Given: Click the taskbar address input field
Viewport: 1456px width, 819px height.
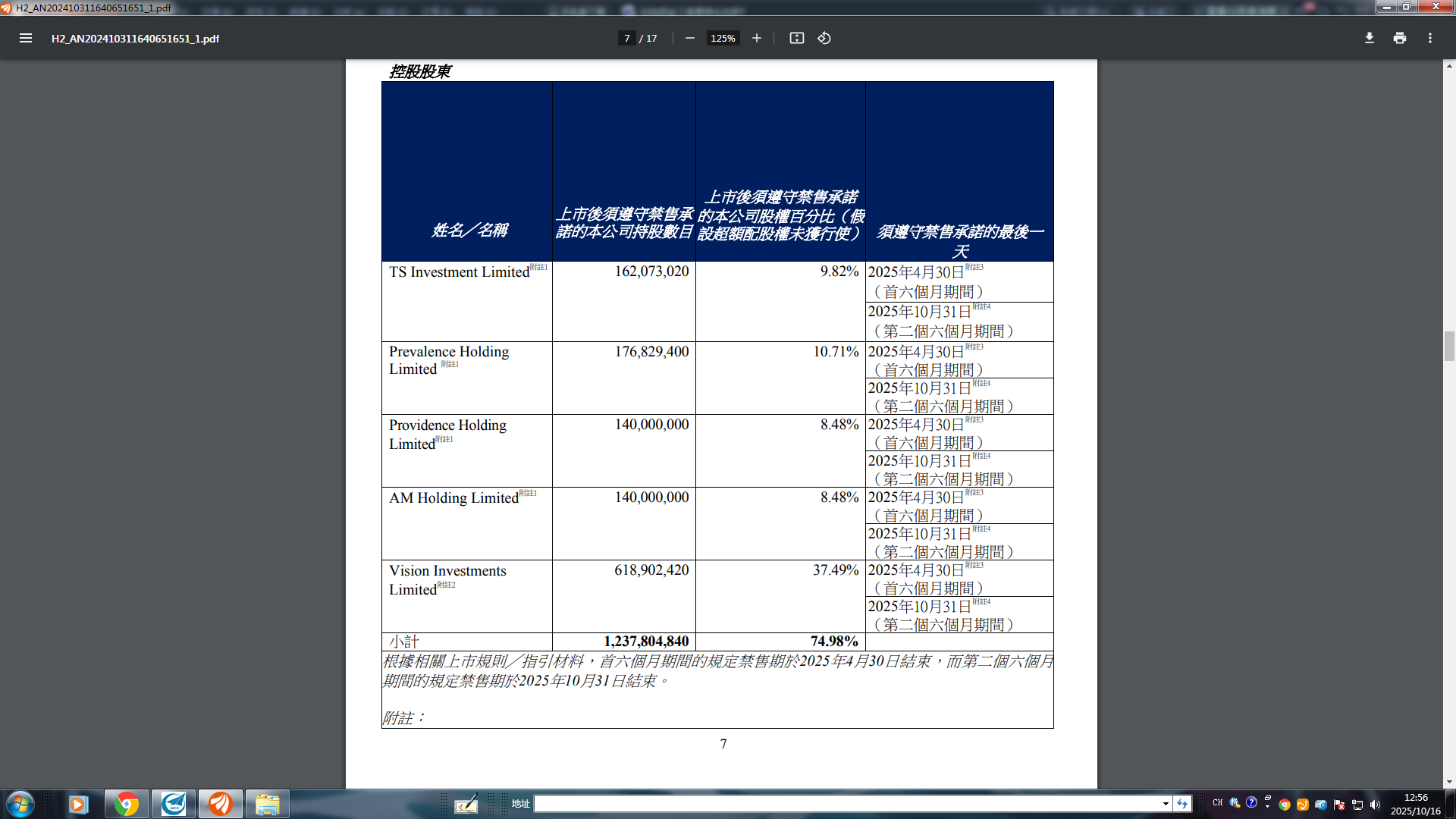Looking at the screenshot, I should [x=846, y=804].
